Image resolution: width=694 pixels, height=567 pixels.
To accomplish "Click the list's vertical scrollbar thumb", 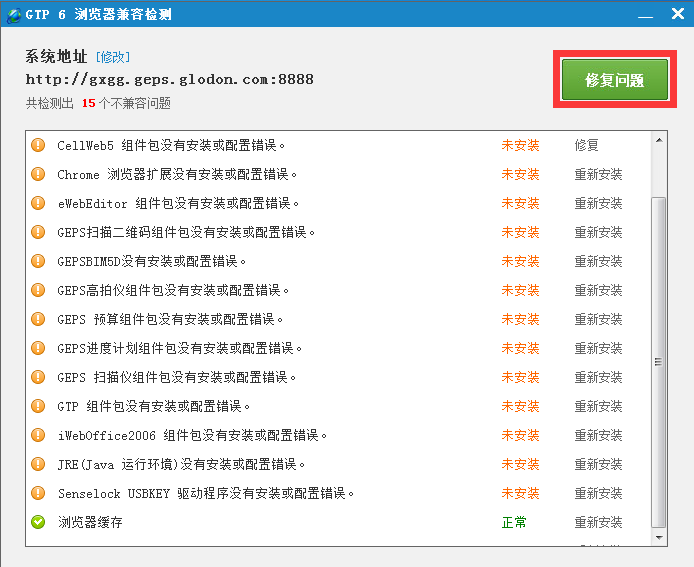I will tap(657, 360).
